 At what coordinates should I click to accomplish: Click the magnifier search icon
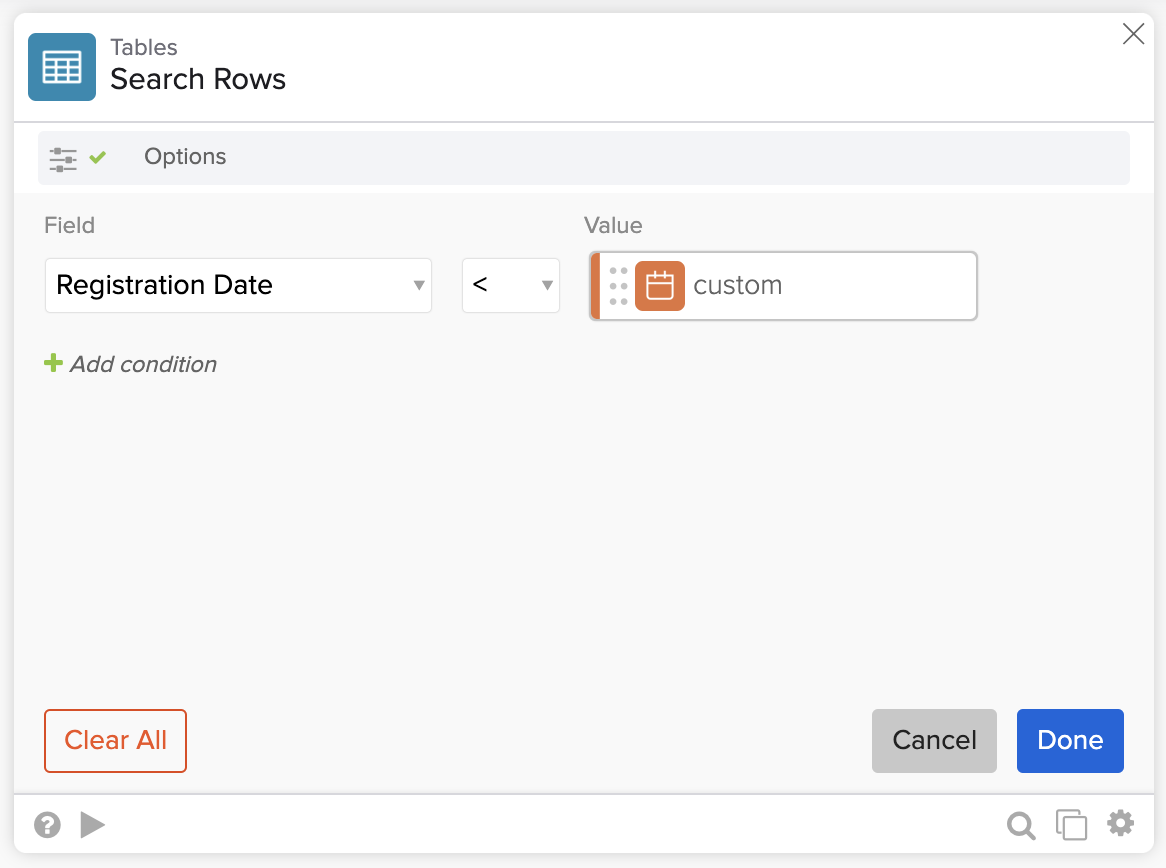click(1021, 826)
